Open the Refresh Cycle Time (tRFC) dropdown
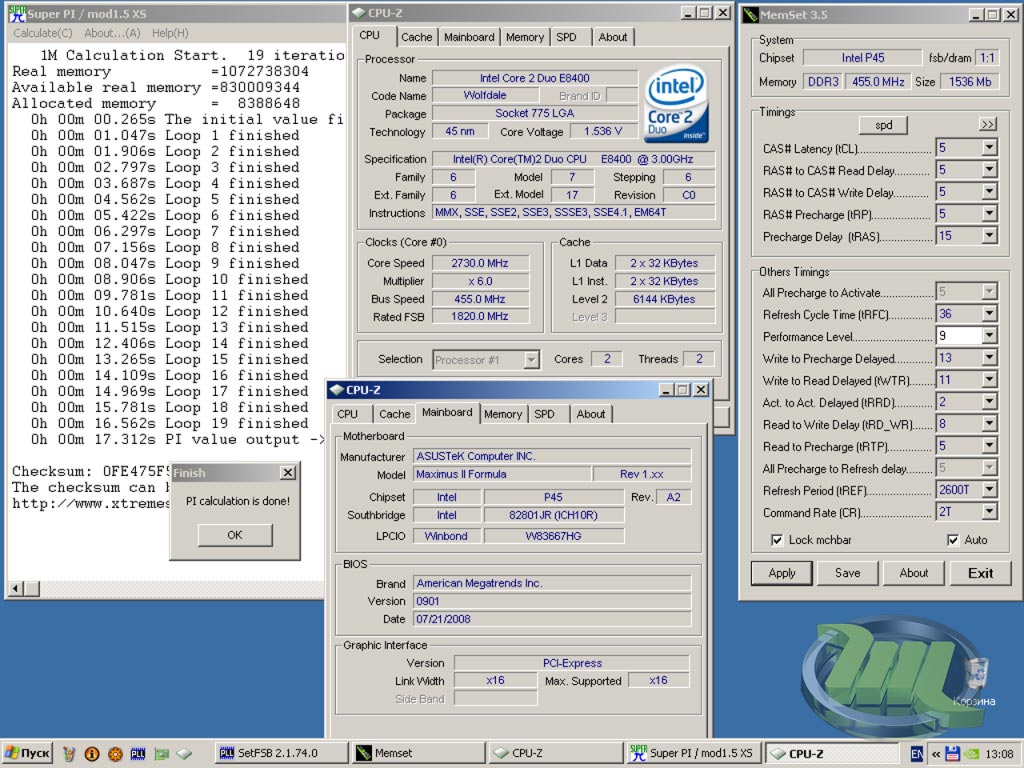The width and height of the screenshot is (1024, 768). click(989, 314)
